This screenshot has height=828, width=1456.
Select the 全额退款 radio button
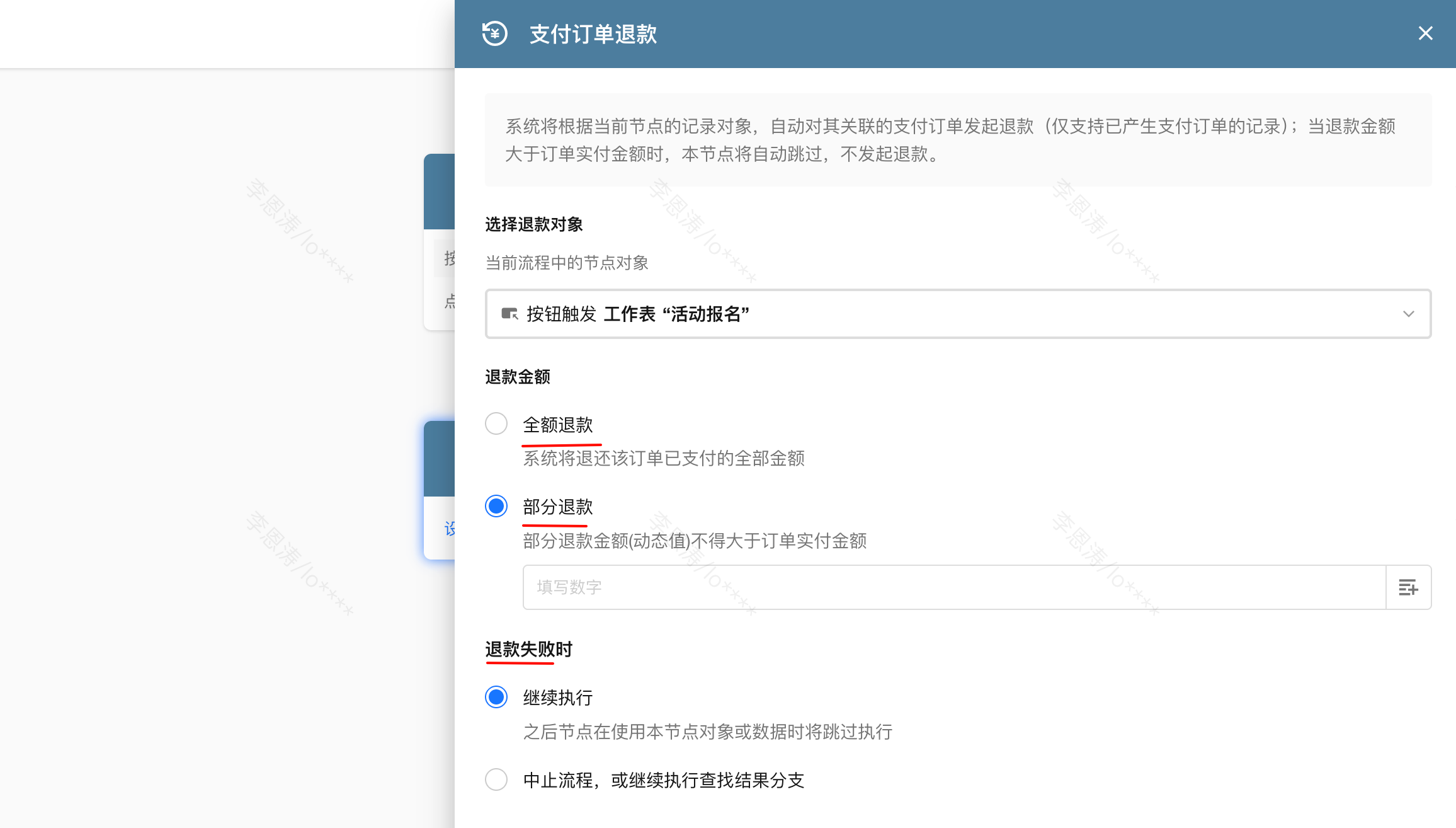pos(496,423)
